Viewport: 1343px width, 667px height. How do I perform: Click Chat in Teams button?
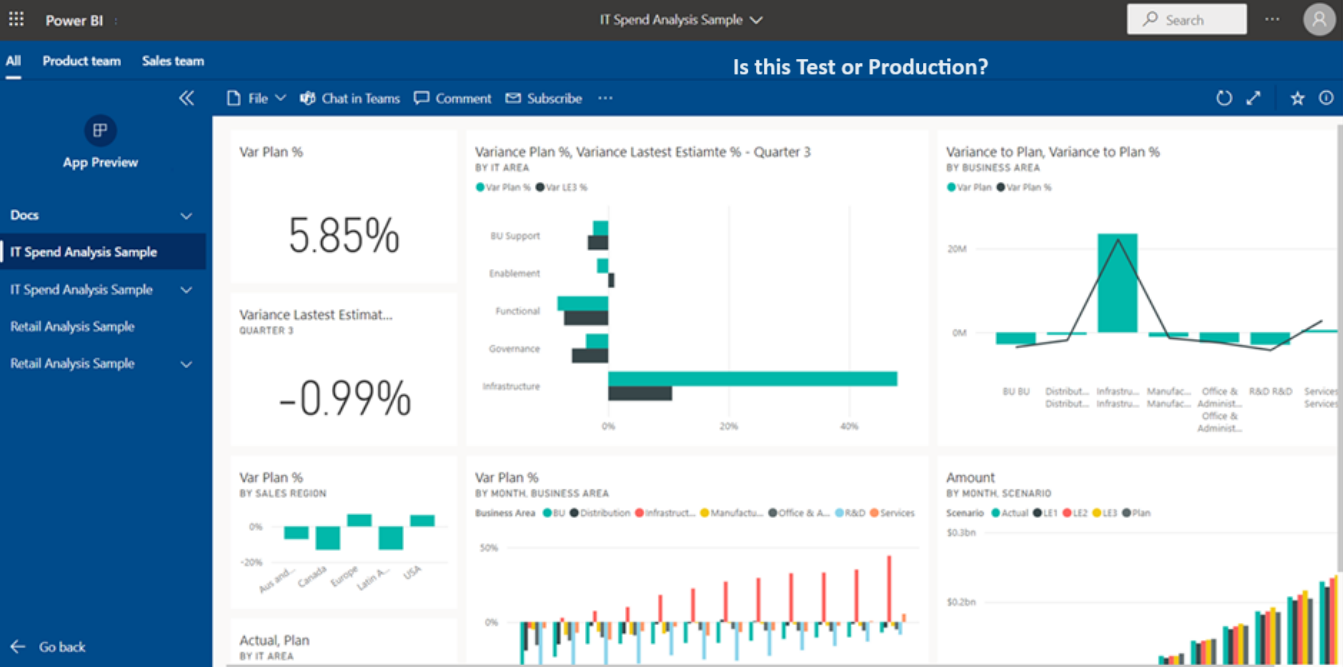[350, 98]
